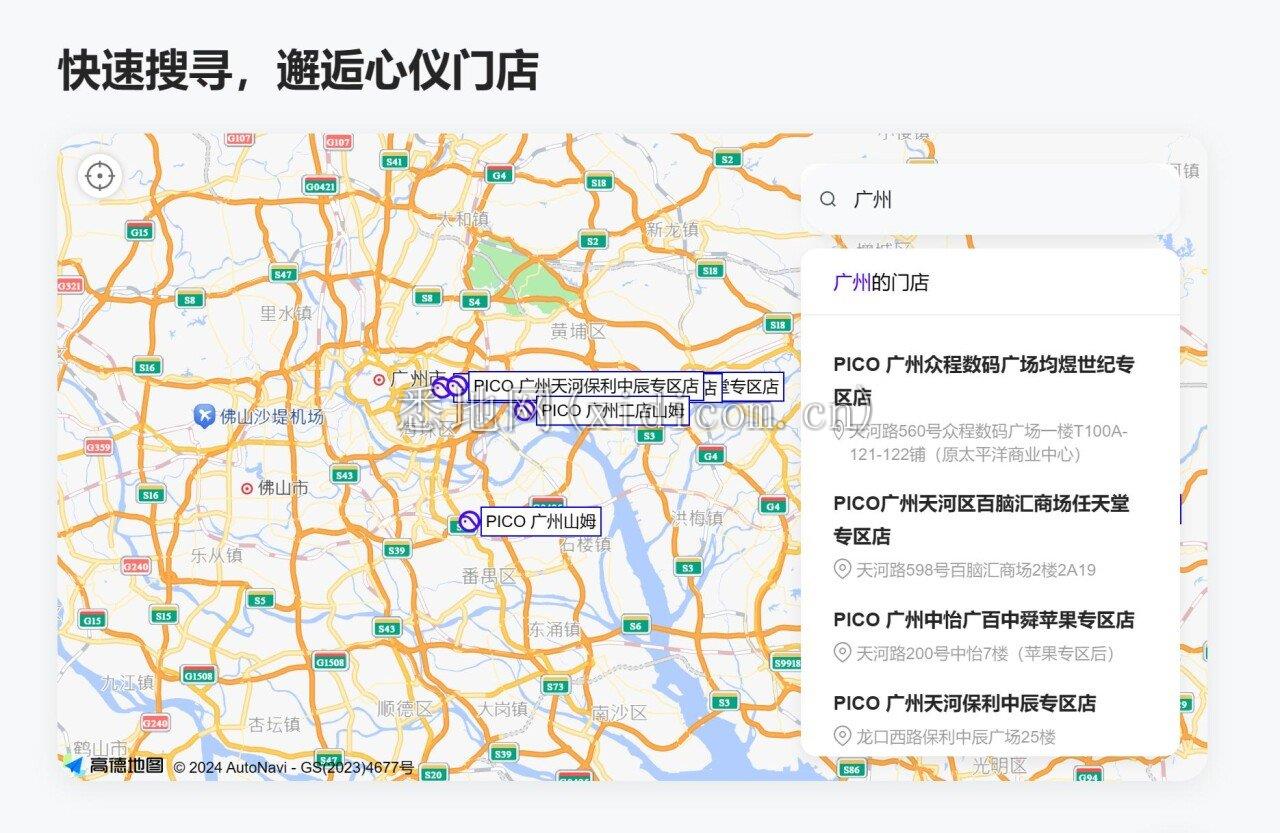1280x833 pixels.
Task: Click location pin icon beside 天河路200号 address
Action: pos(842,653)
